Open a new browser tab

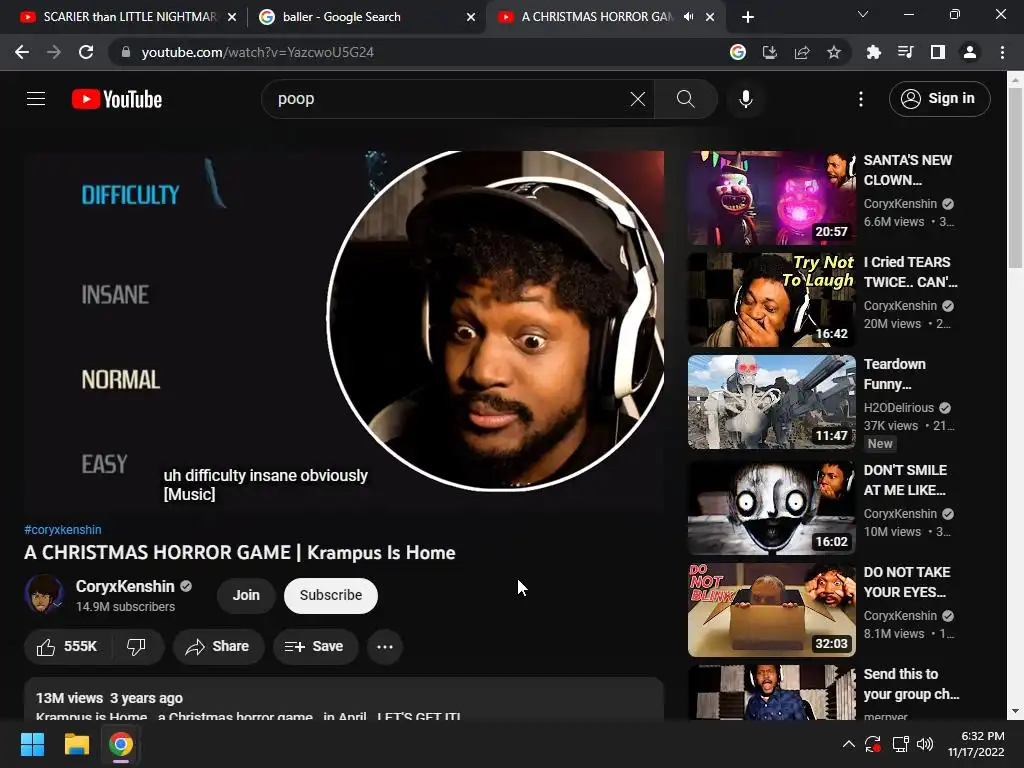point(748,17)
